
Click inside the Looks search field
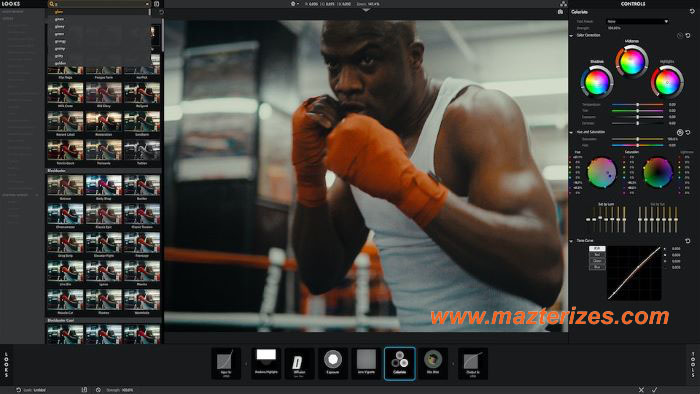pyautogui.click(x=100, y=4)
